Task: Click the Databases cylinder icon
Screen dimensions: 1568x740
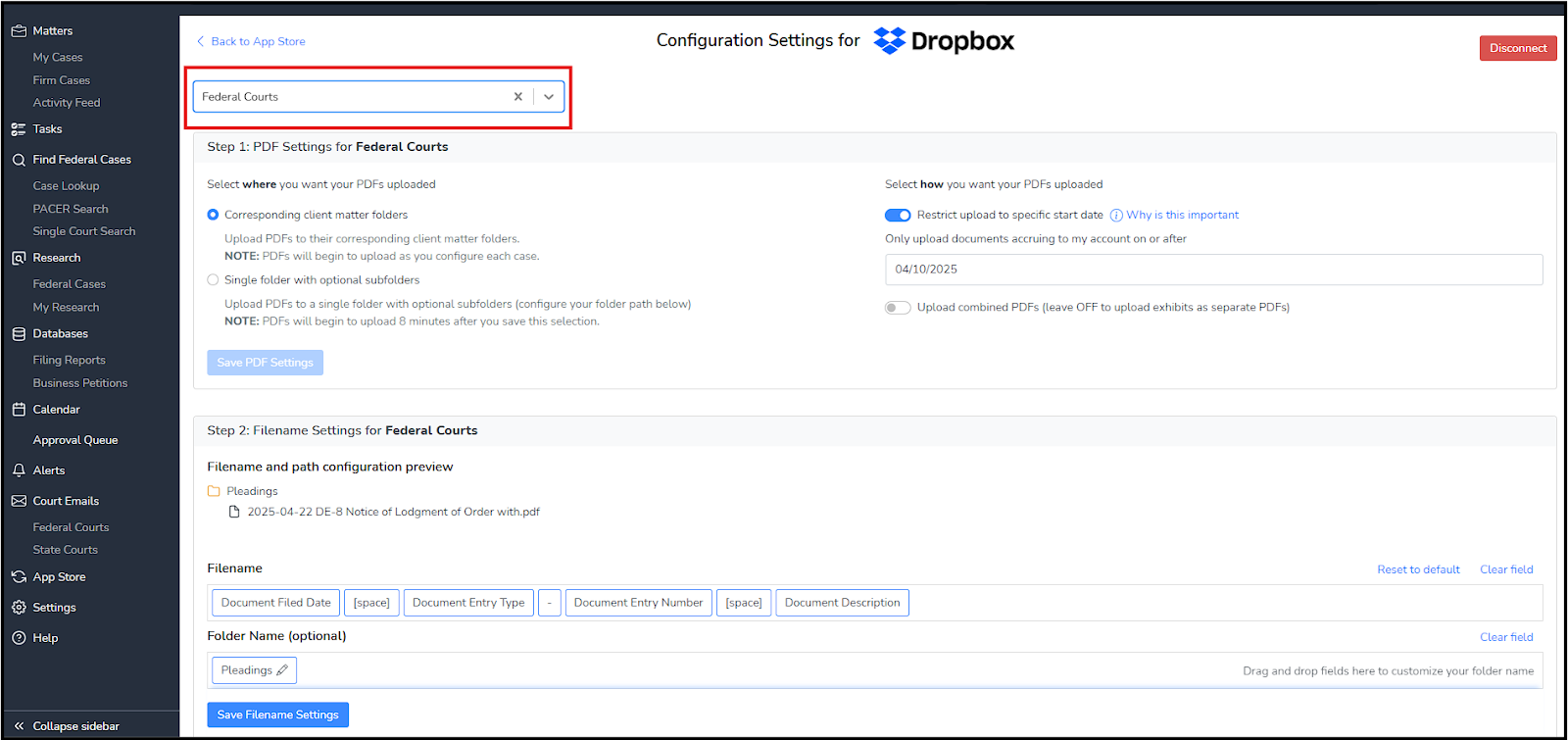Action: tap(19, 334)
